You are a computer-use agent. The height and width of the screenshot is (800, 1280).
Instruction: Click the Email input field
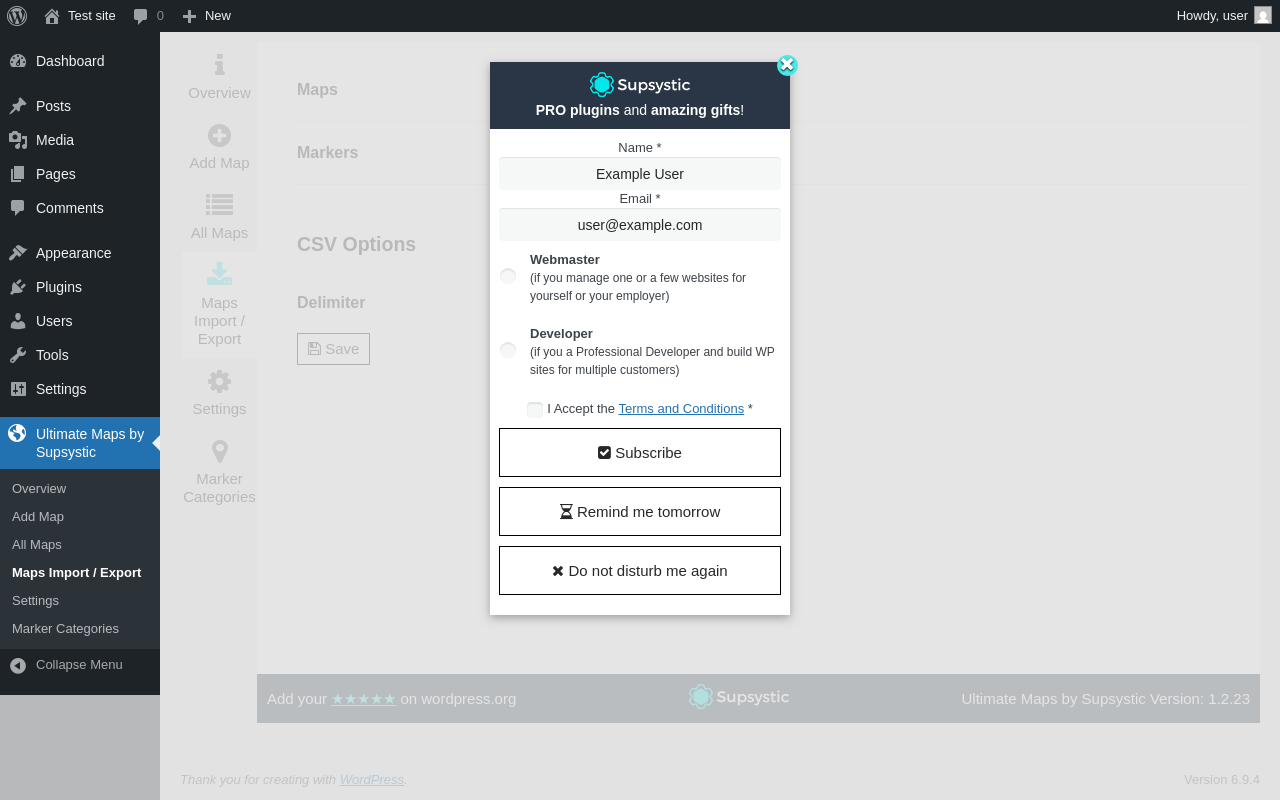pyautogui.click(x=640, y=225)
